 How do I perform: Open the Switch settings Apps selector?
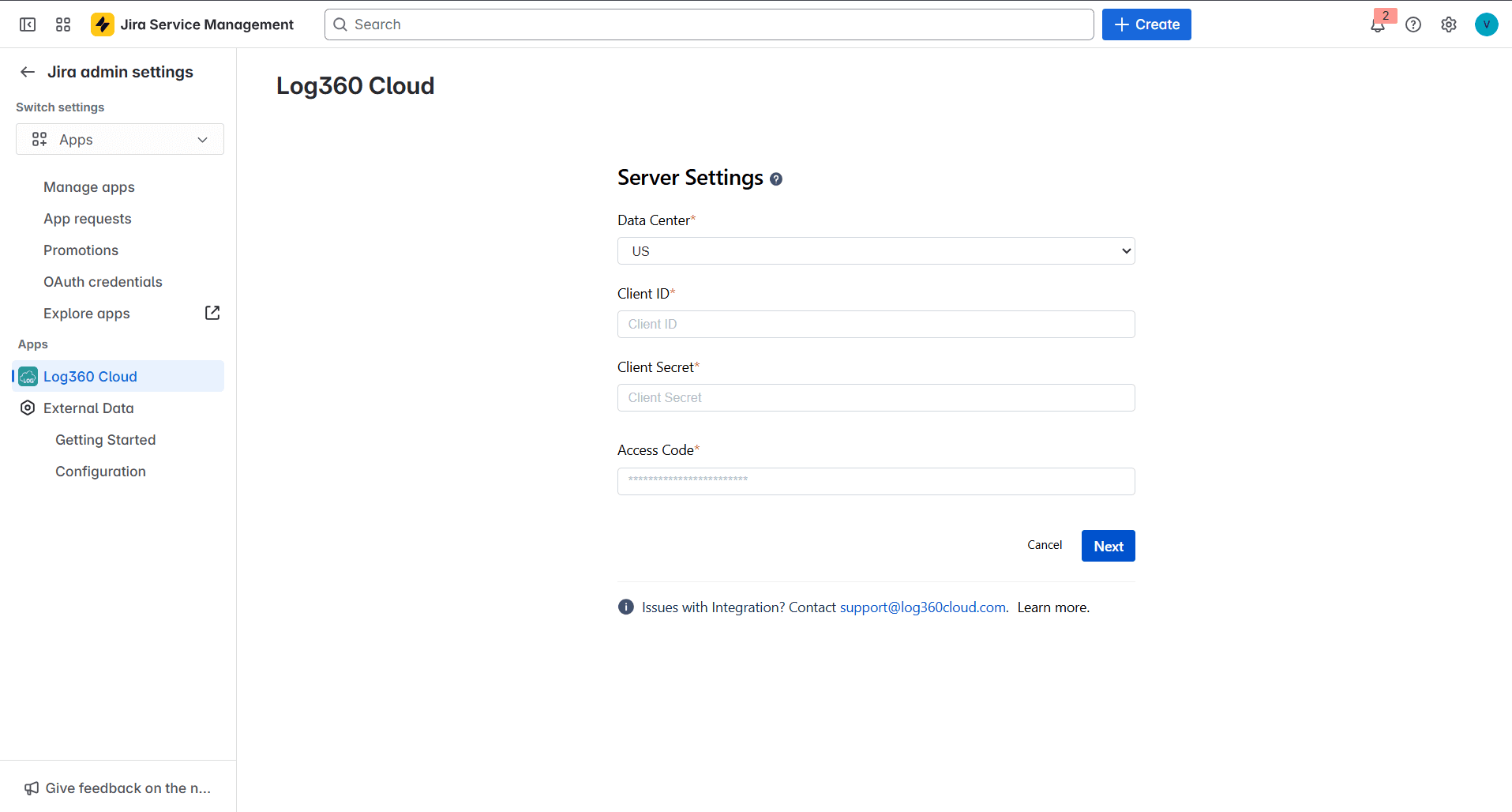point(119,139)
